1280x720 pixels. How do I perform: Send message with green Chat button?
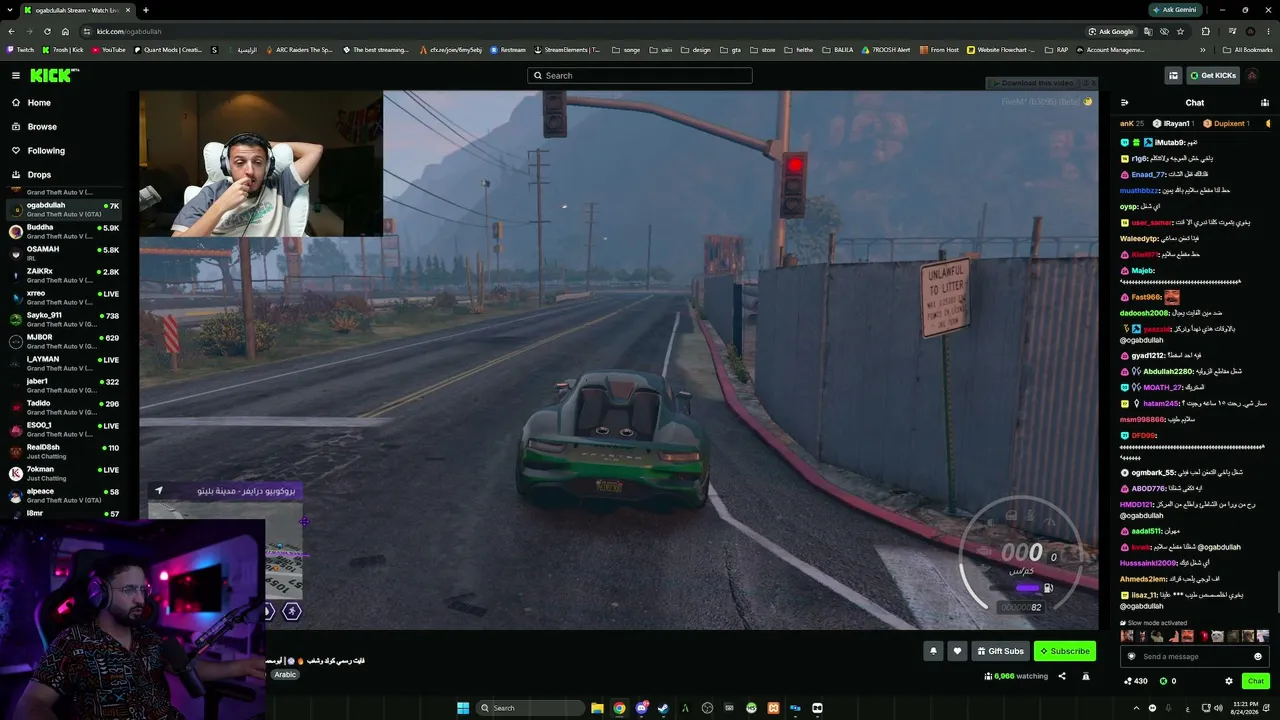click(x=1256, y=681)
